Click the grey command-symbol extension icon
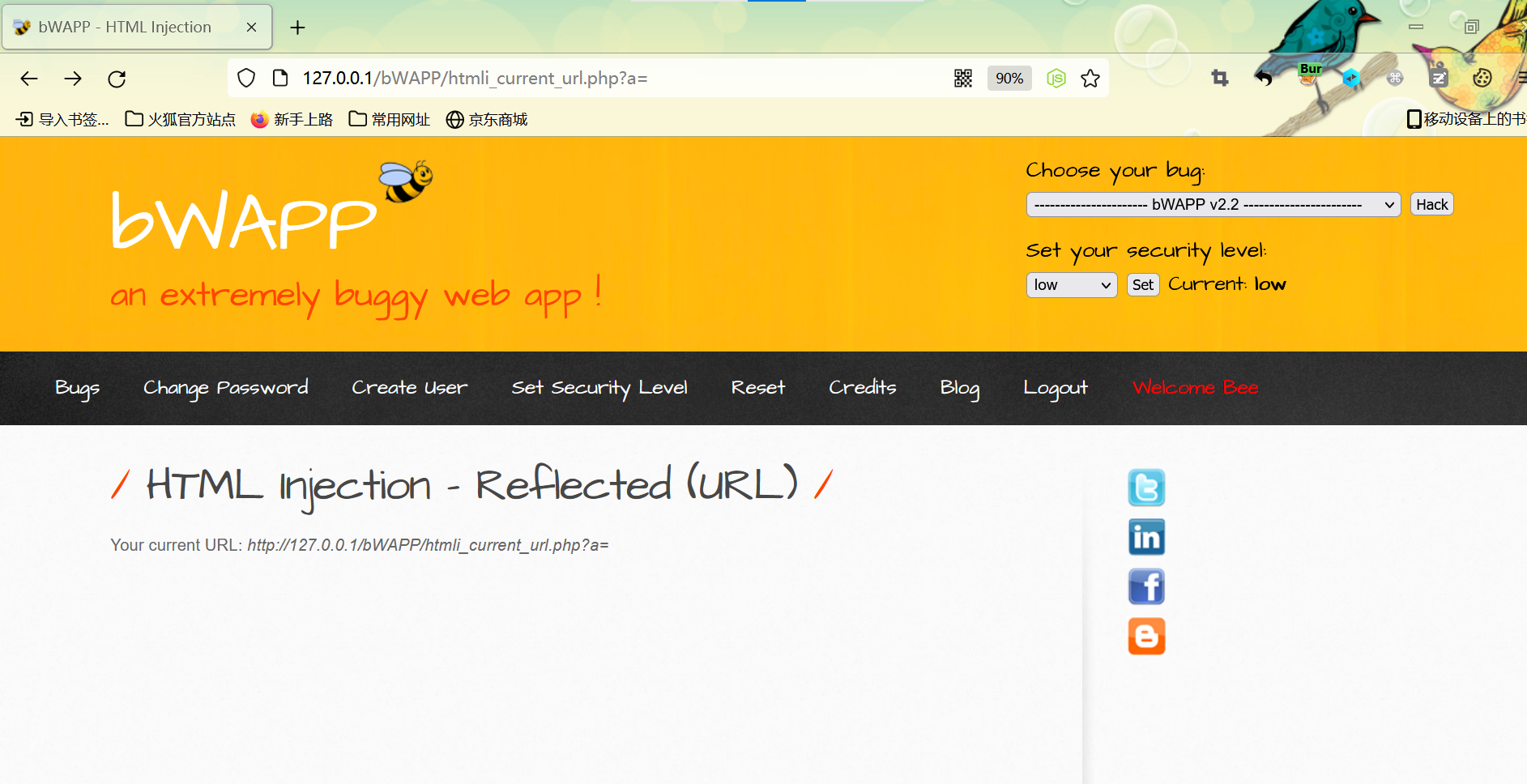 click(x=1395, y=78)
